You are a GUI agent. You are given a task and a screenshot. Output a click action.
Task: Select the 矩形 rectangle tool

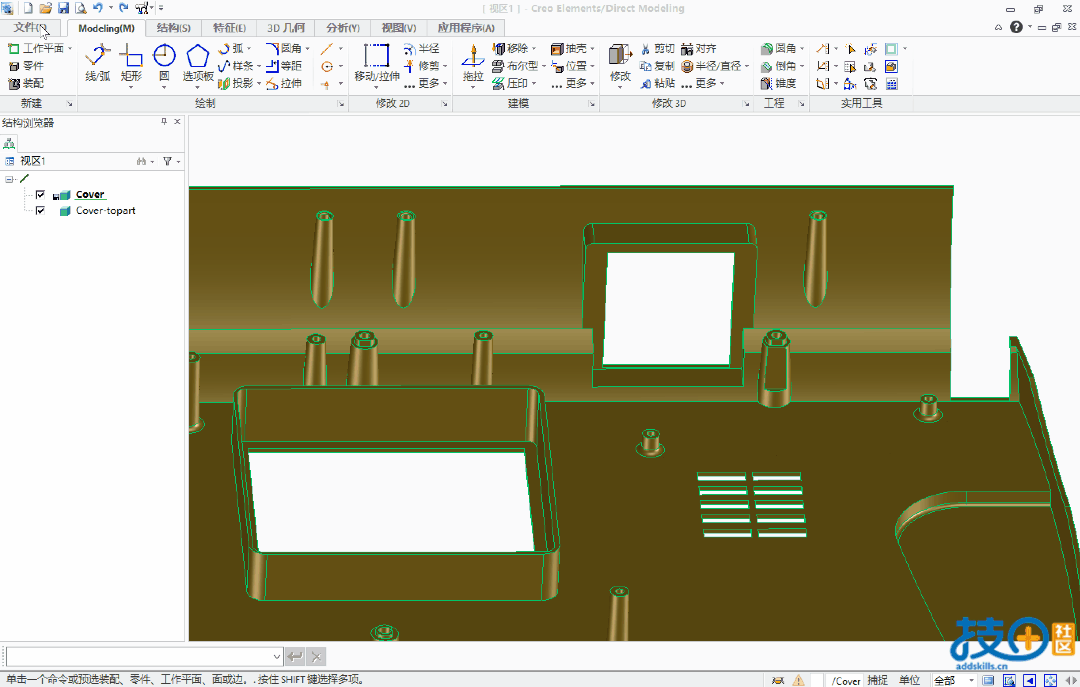[x=131, y=63]
